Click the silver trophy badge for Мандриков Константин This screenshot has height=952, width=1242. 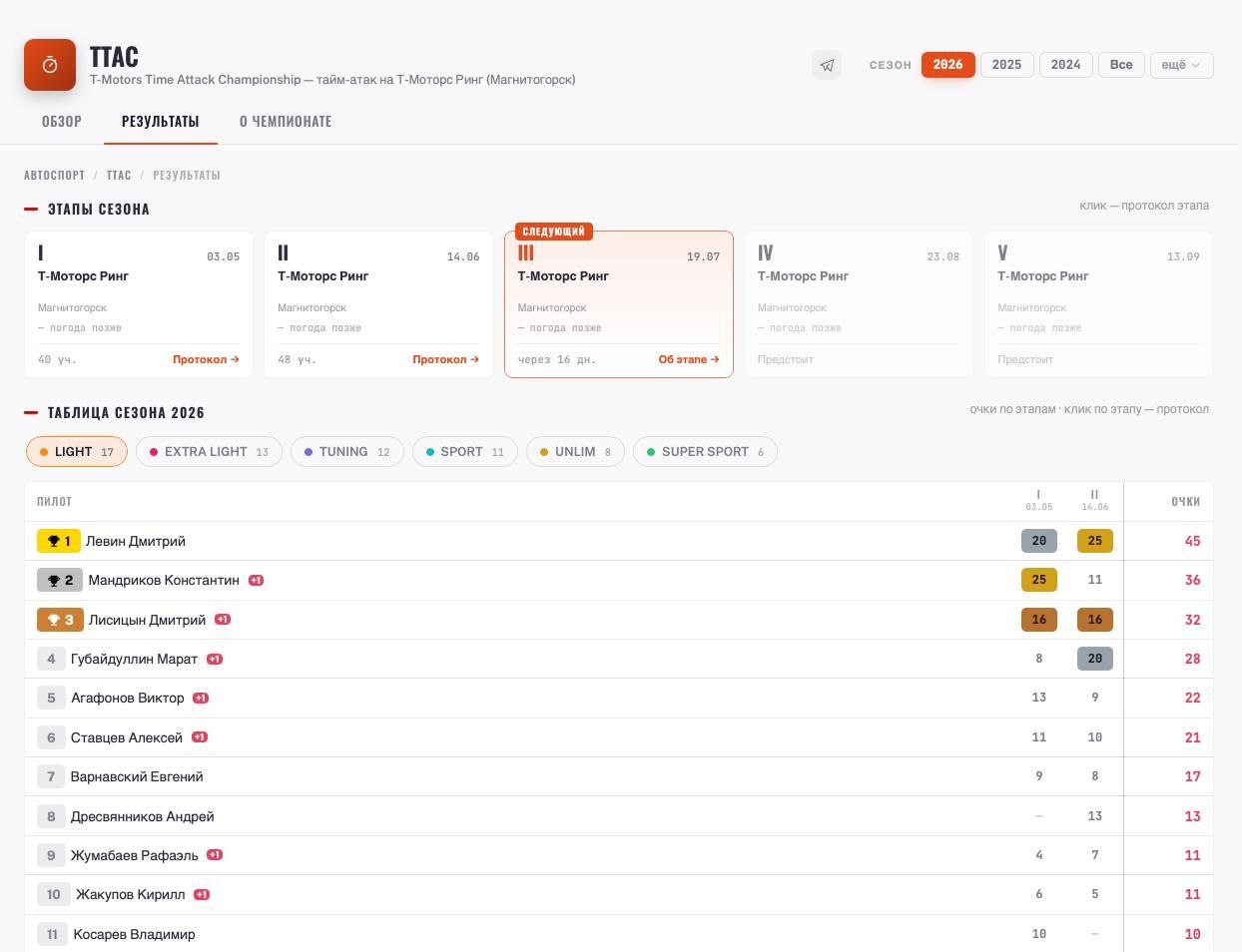(x=60, y=580)
